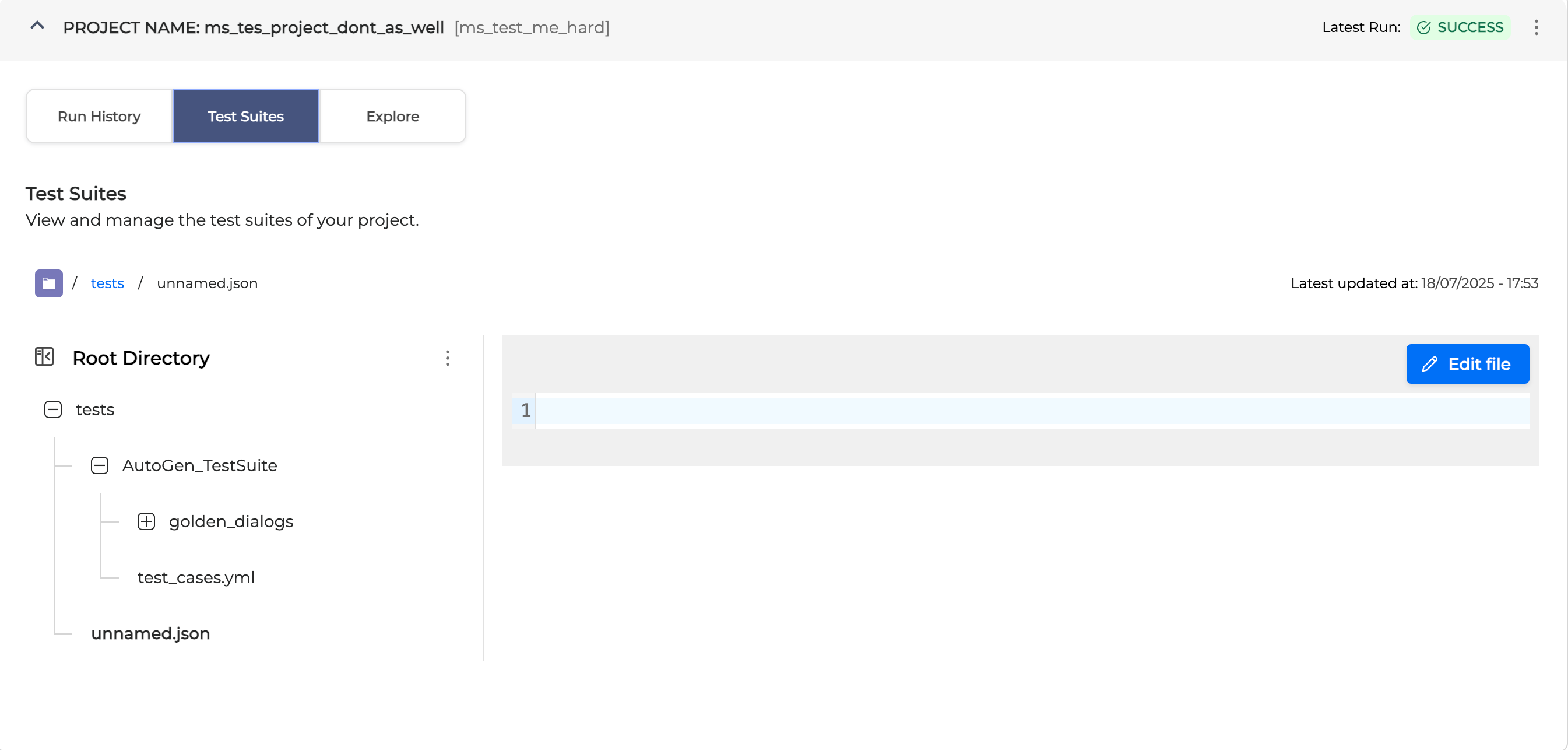Viewport: 1568px width, 750px height.
Task: Collapse the AutoGen_TestSuite node
Action: click(99, 465)
